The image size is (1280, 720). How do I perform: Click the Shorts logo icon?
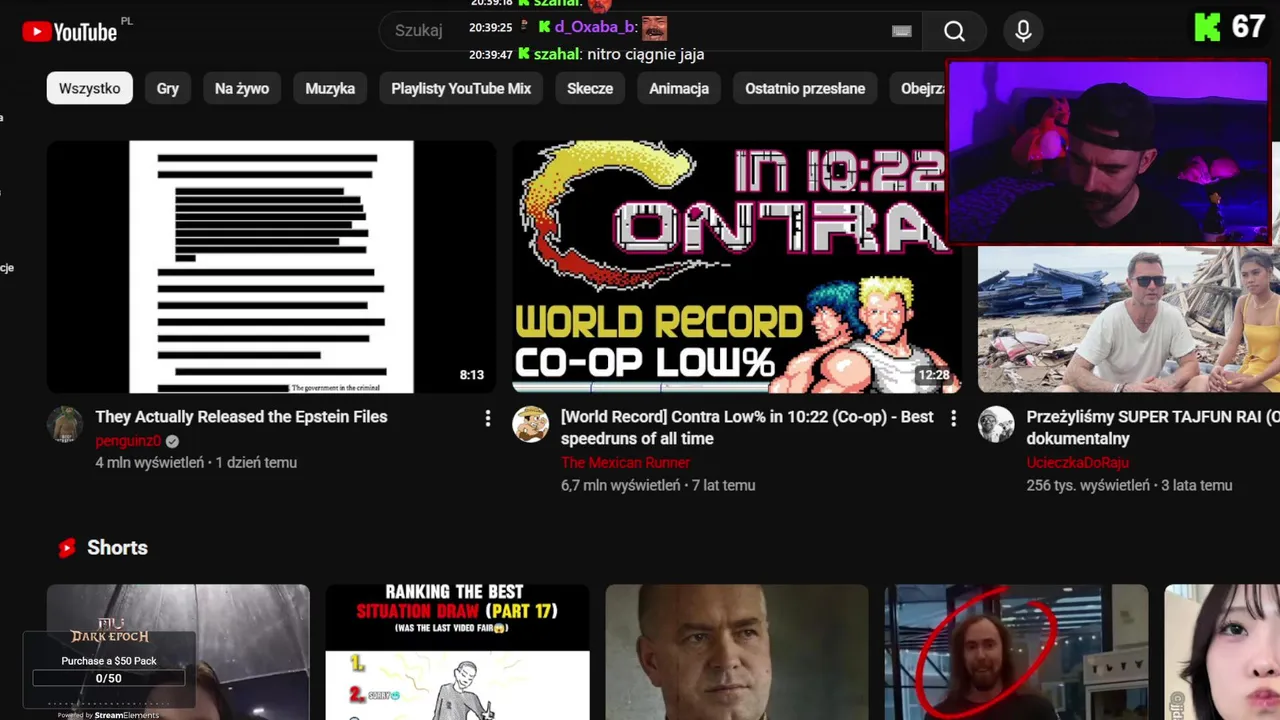pyautogui.click(x=67, y=548)
